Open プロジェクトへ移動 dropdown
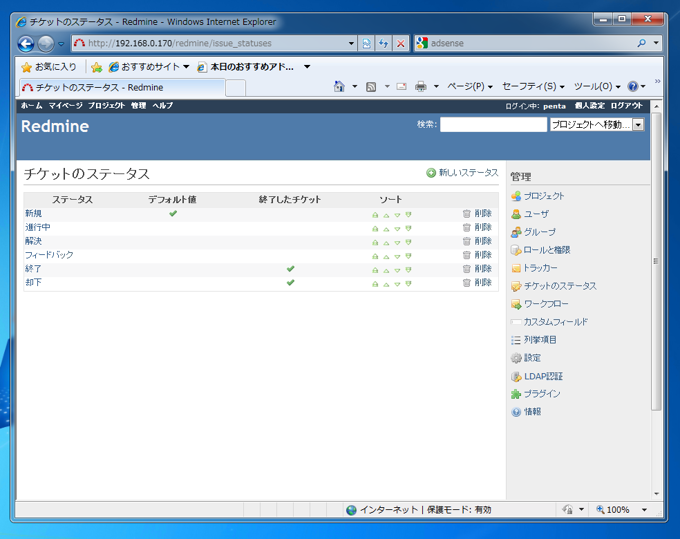 tap(597, 125)
